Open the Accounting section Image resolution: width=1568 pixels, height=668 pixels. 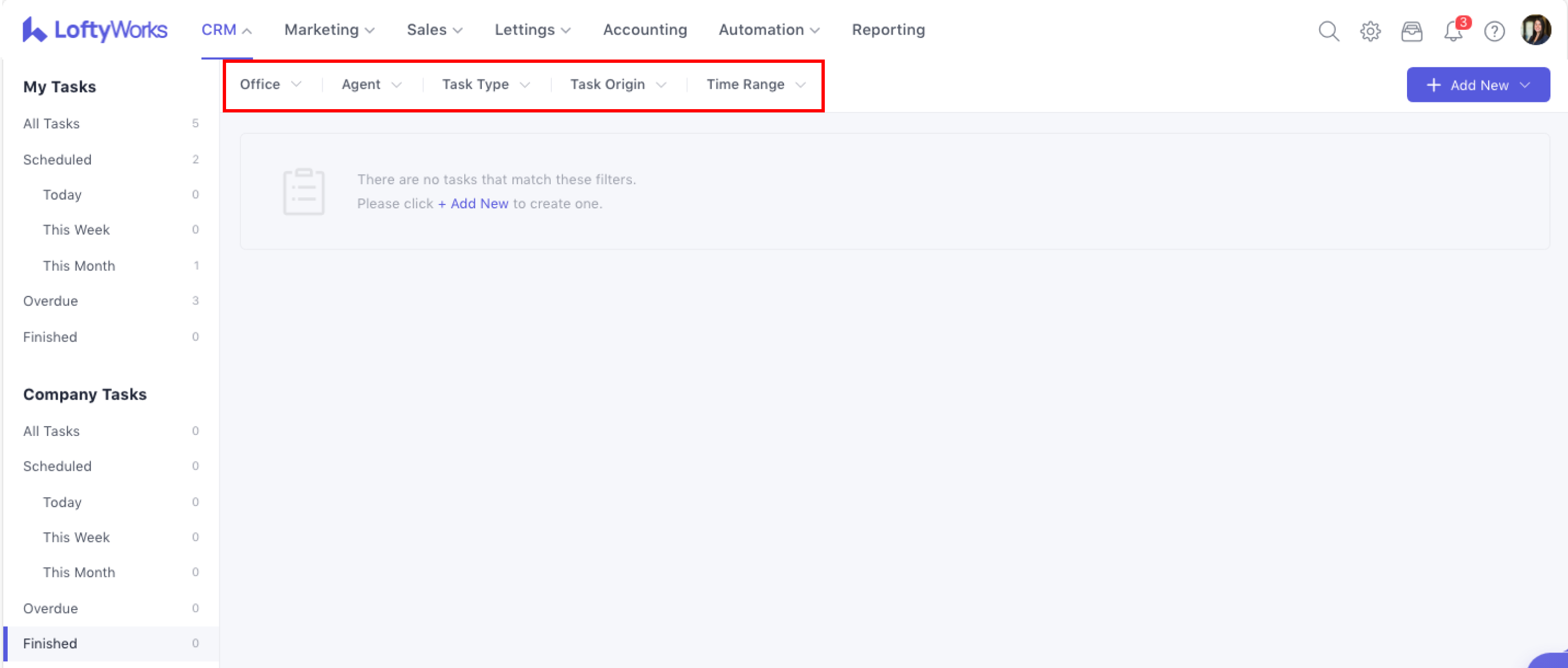tap(645, 30)
